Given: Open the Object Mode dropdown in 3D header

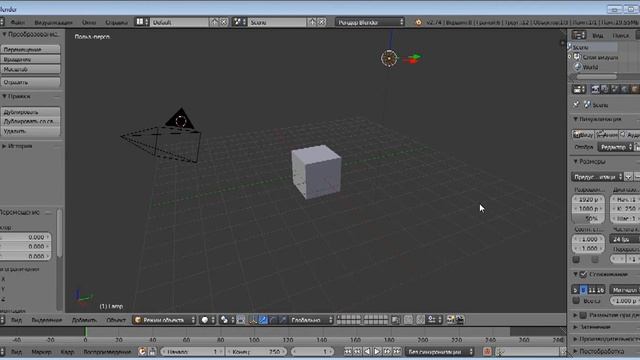Looking at the screenshot, I should tap(164, 320).
